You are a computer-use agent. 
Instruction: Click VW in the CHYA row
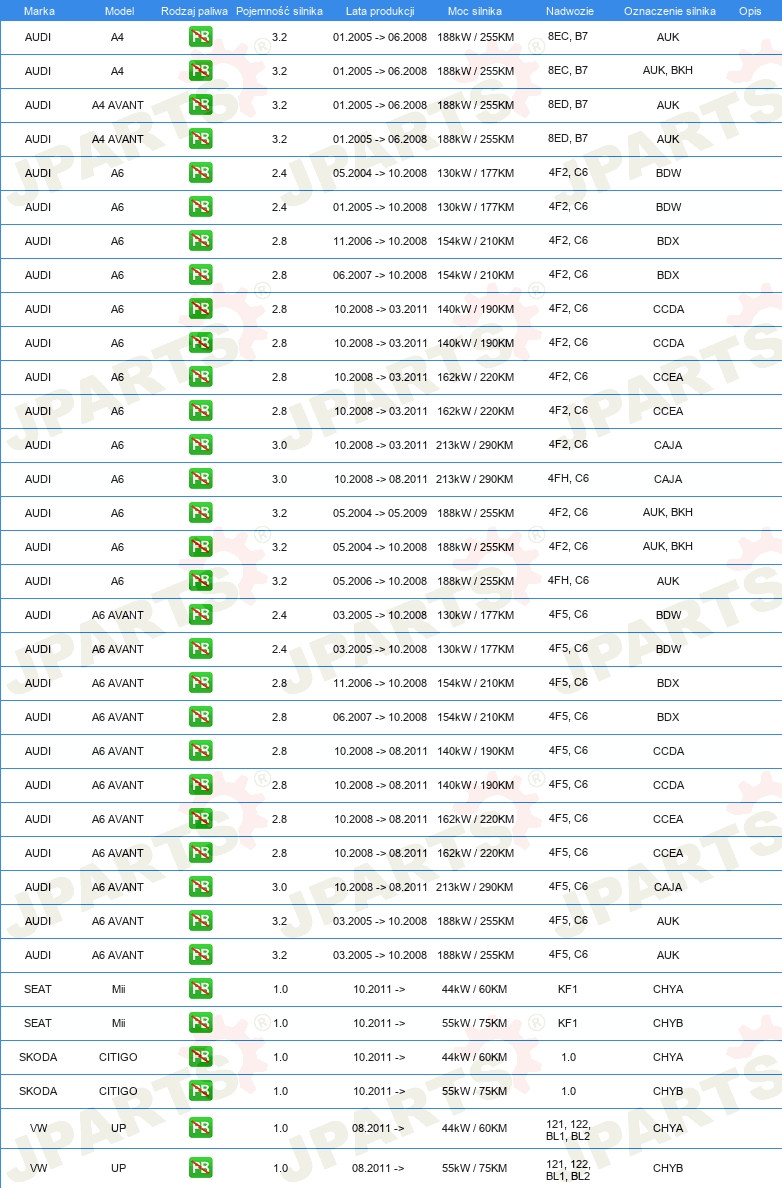(x=39, y=1128)
